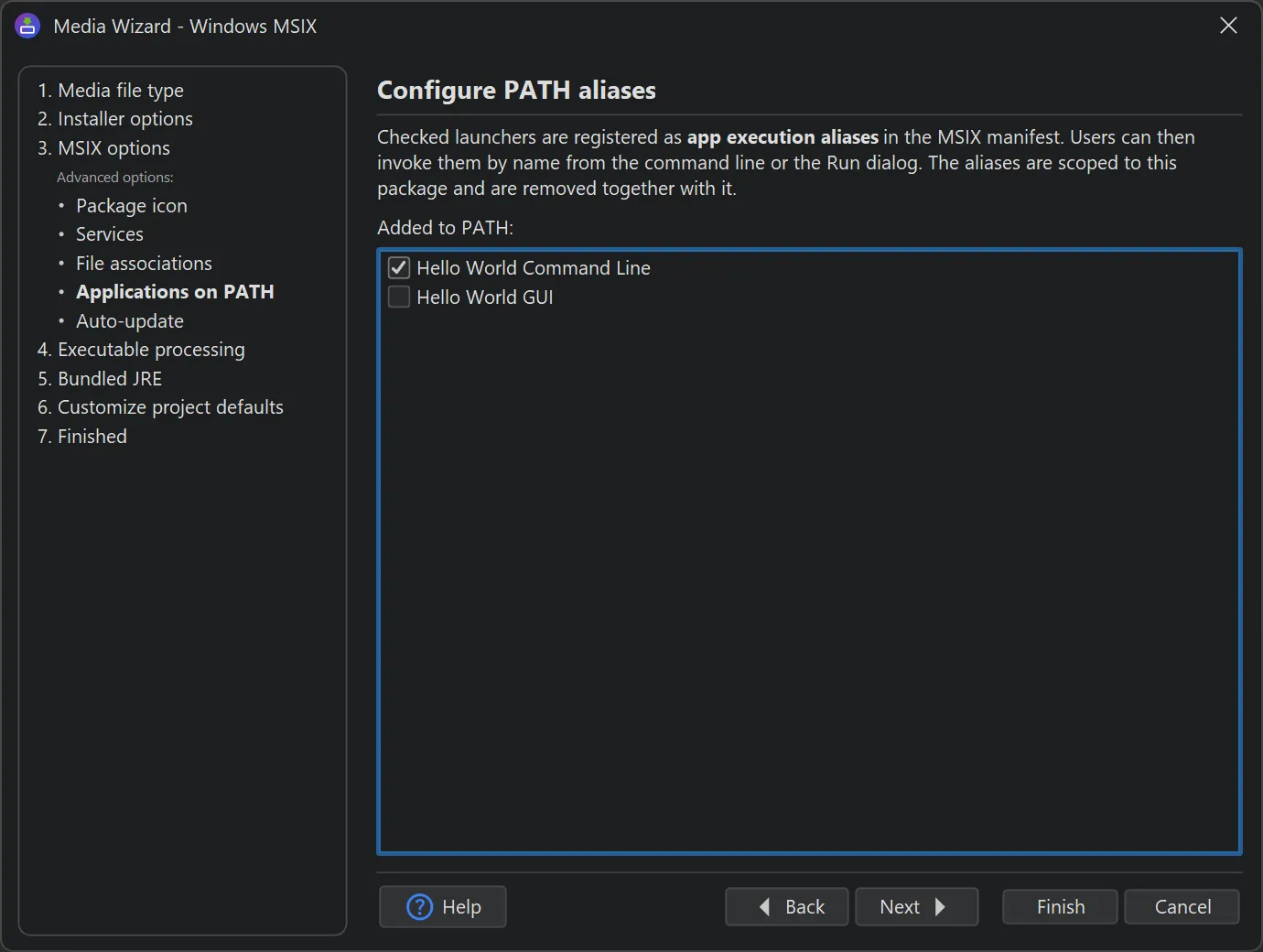Open File associations advanced option
This screenshot has width=1263, height=952.
click(x=144, y=264)
